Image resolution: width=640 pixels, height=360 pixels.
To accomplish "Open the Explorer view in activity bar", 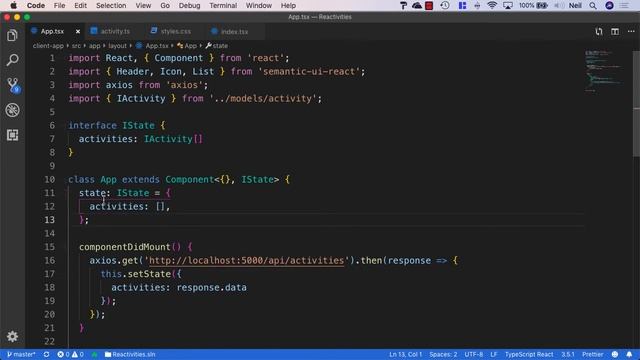I will [12, 36].
